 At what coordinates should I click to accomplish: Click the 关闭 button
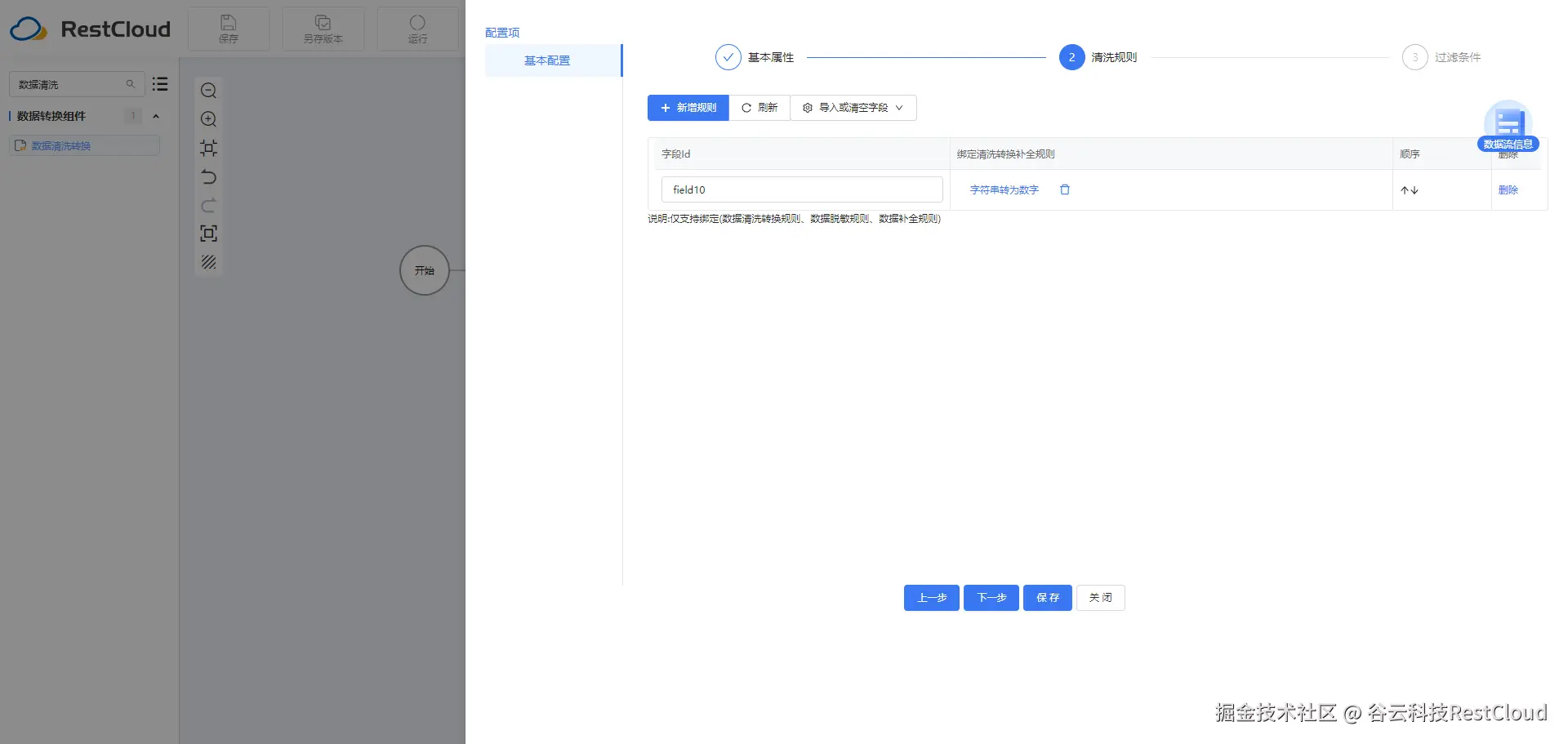[1101, 598]
